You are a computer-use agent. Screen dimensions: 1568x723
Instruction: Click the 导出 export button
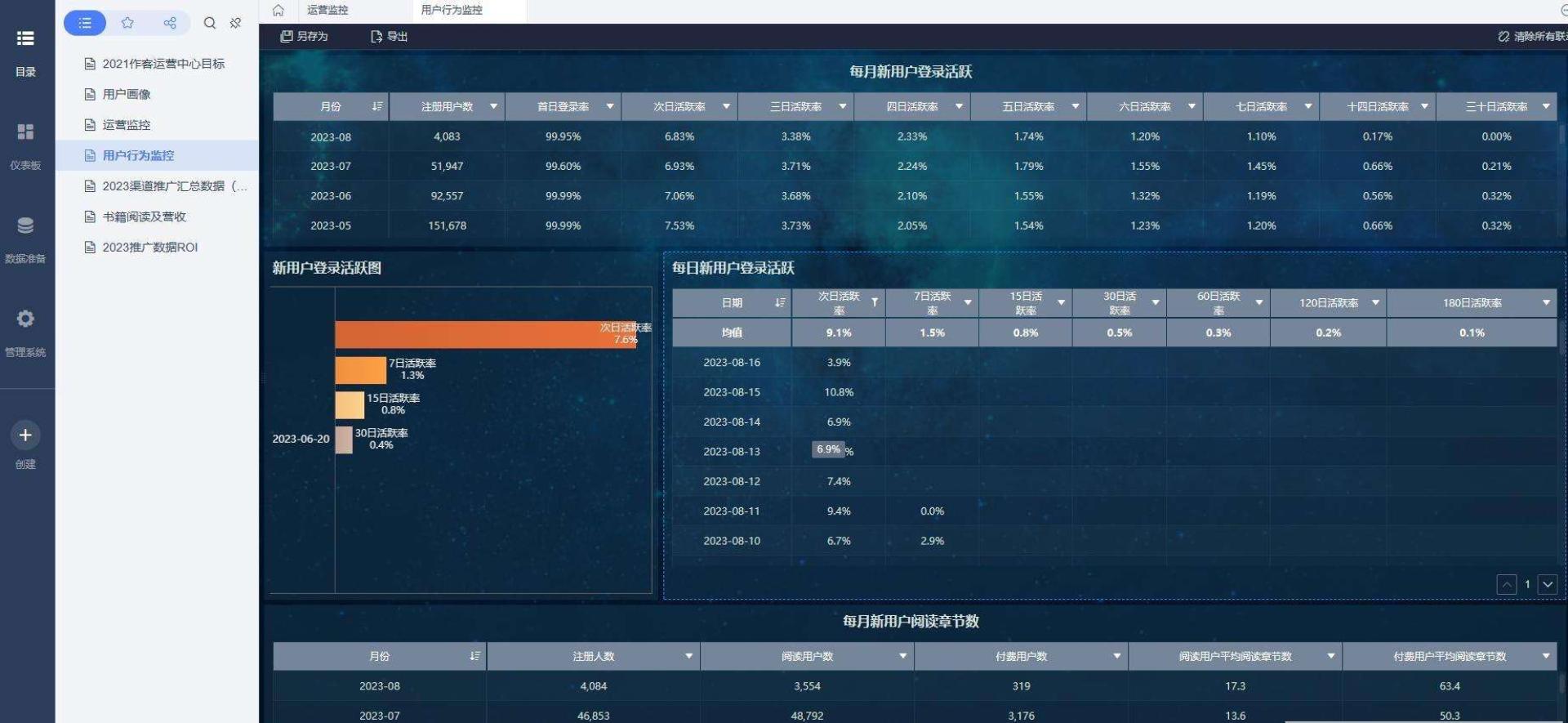(x=390, y=37)
